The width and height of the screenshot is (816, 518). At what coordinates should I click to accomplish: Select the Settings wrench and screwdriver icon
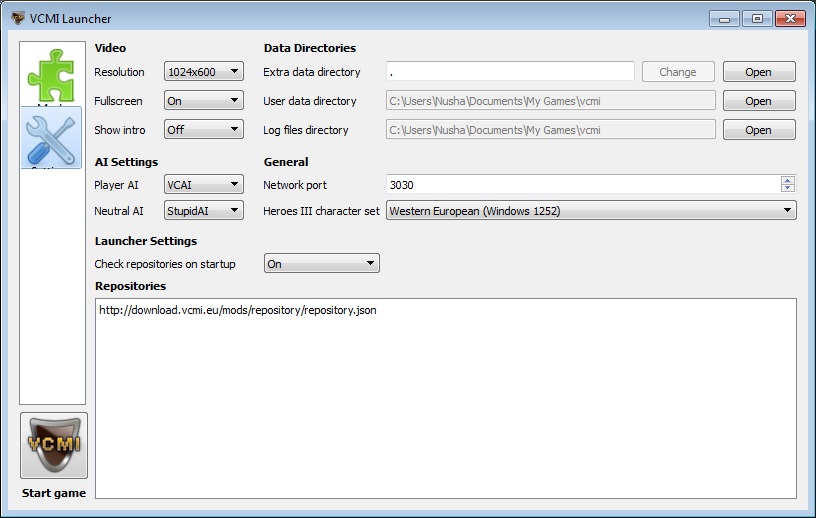pyautogui.click(x=52, y=138)
